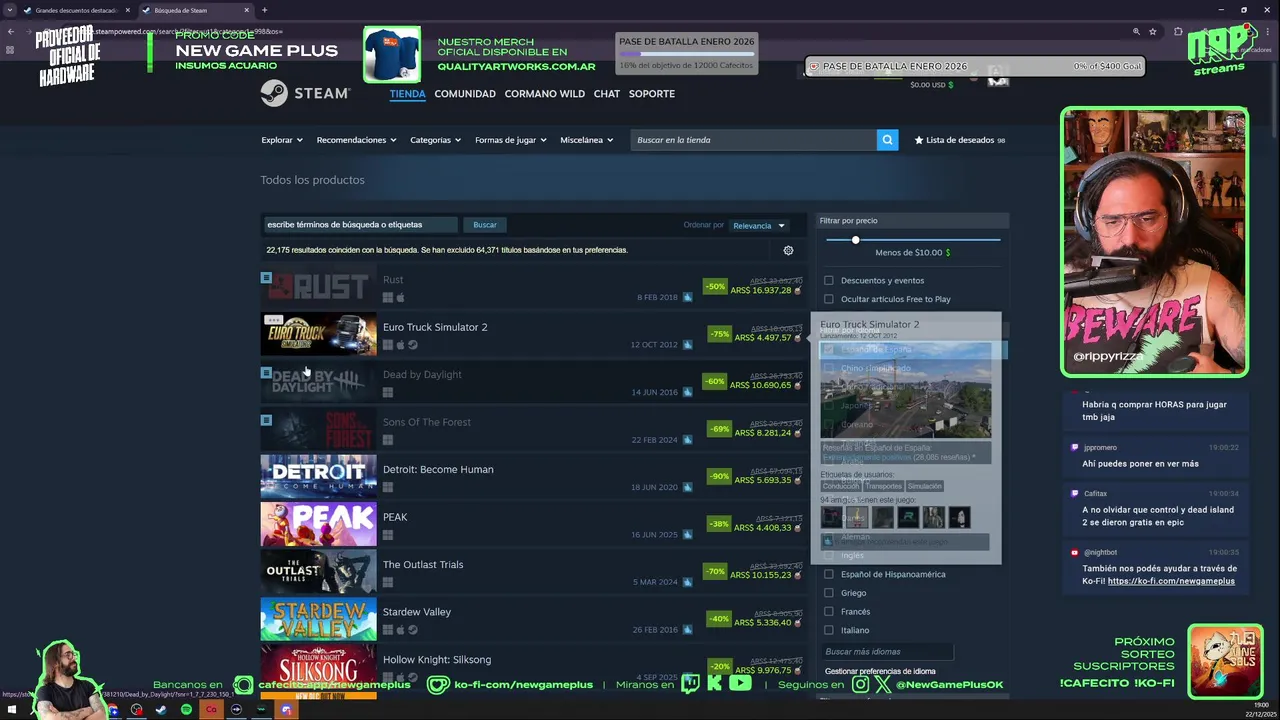Open Spotify from the taskbar

click(x=186, y=710)
